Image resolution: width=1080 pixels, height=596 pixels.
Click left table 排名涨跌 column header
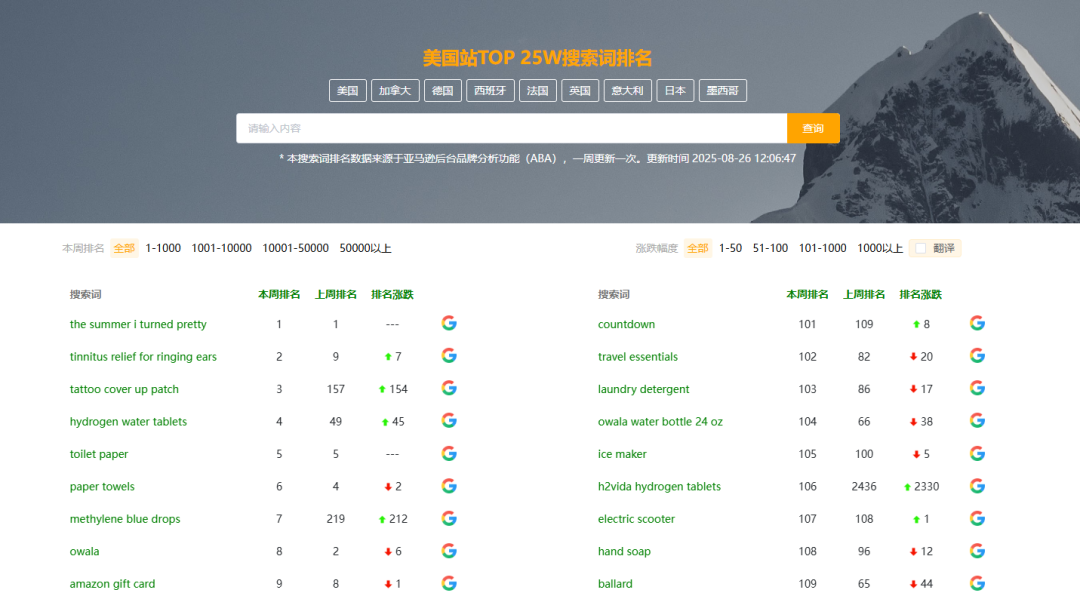click(392, 294)
